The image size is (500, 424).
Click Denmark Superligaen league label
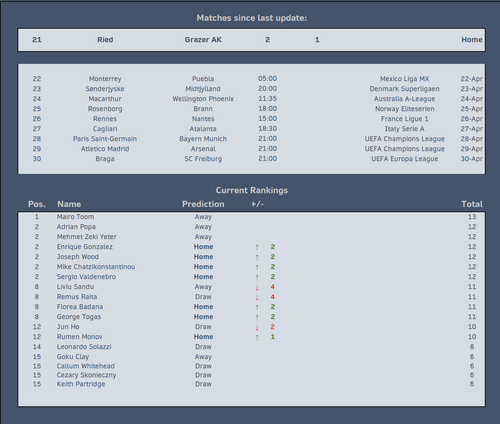tap(405, 89)
